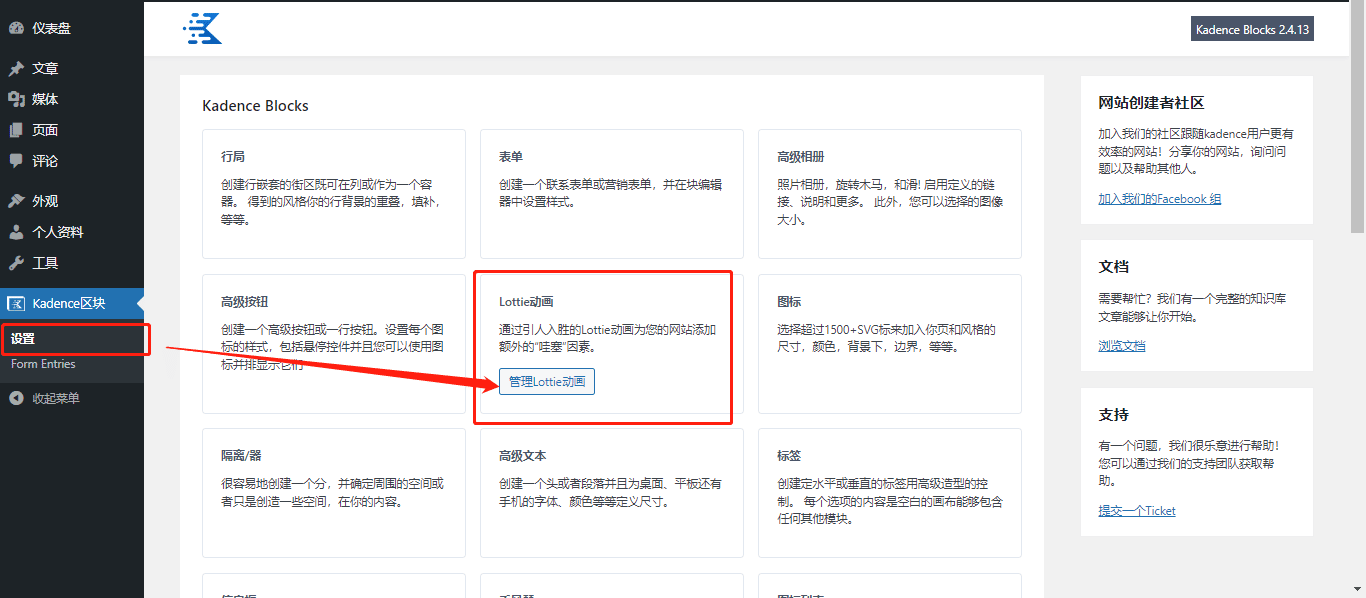Open the 浏览文档 link
1366x598 pixels.
click(1122, 346)
